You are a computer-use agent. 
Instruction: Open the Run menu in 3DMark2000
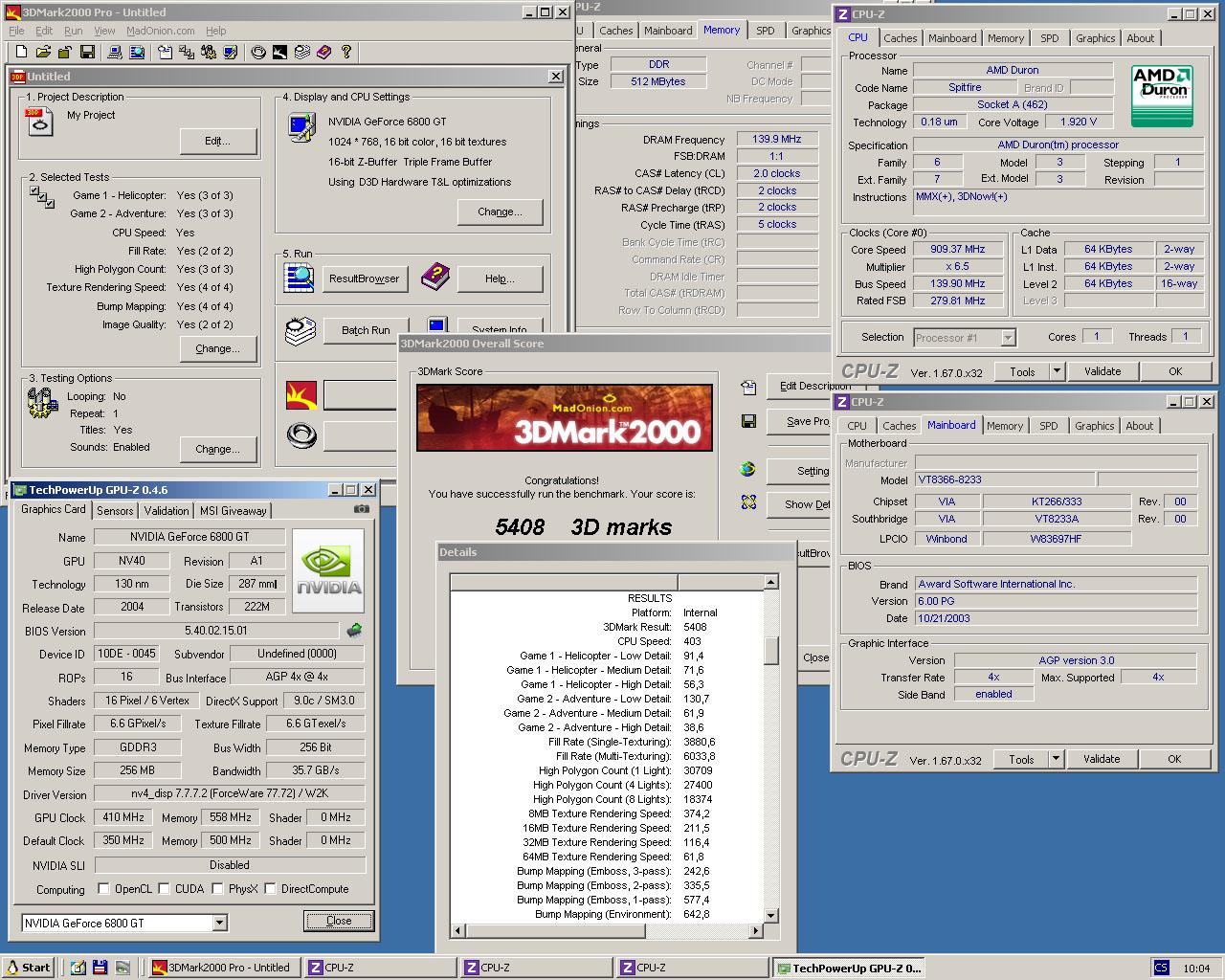tap(73, 31)
